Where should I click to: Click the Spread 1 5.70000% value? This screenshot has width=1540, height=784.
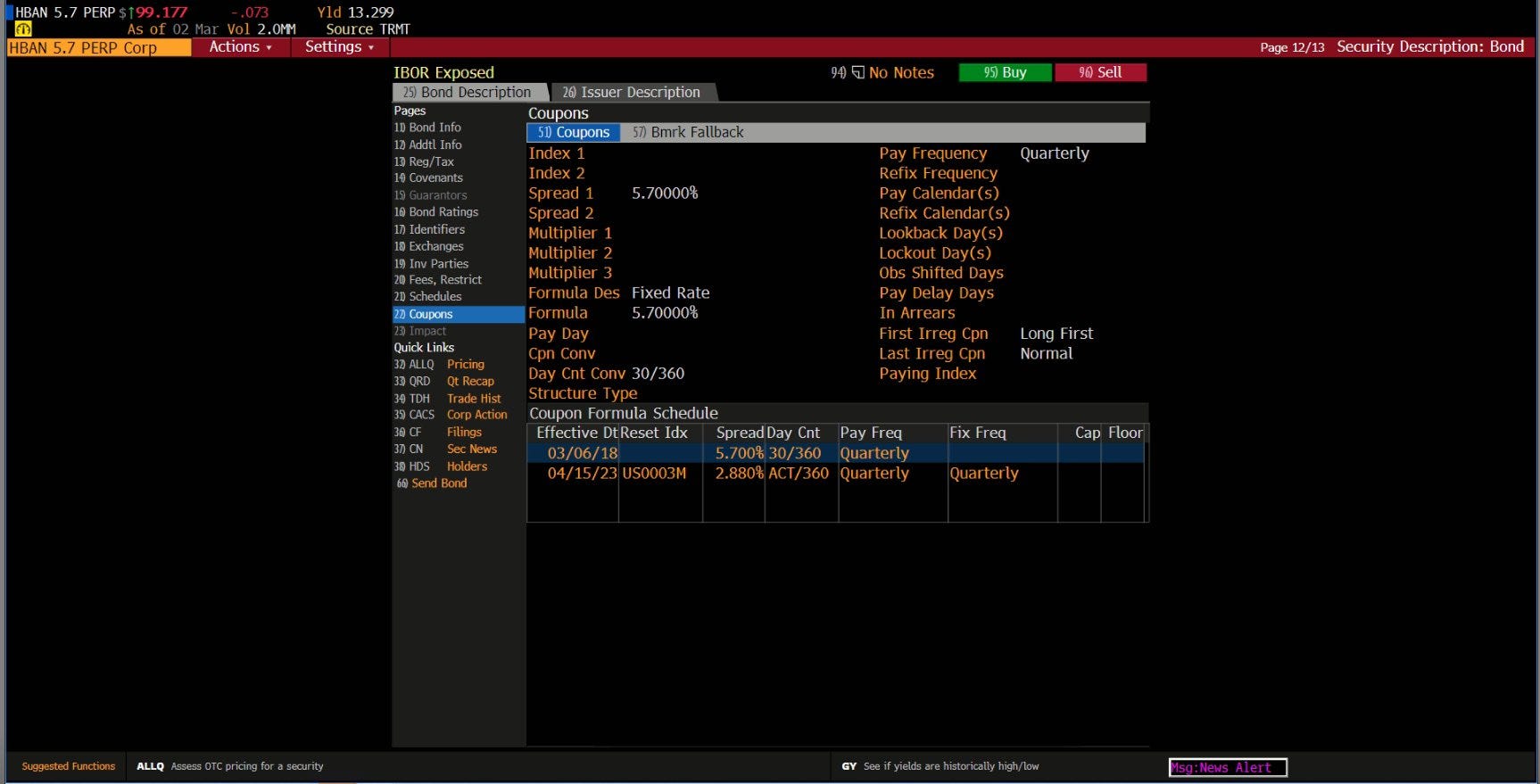pyautogui.click(x=665, y=194)
